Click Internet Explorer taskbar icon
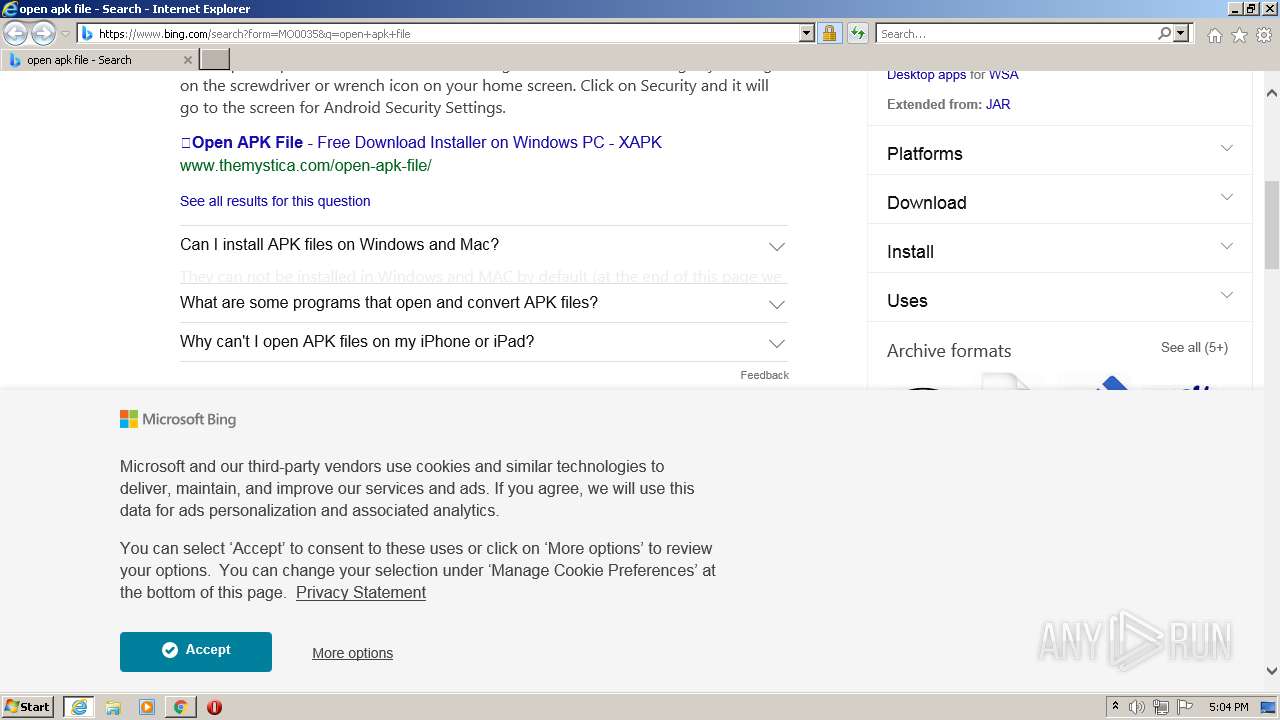 79,707
